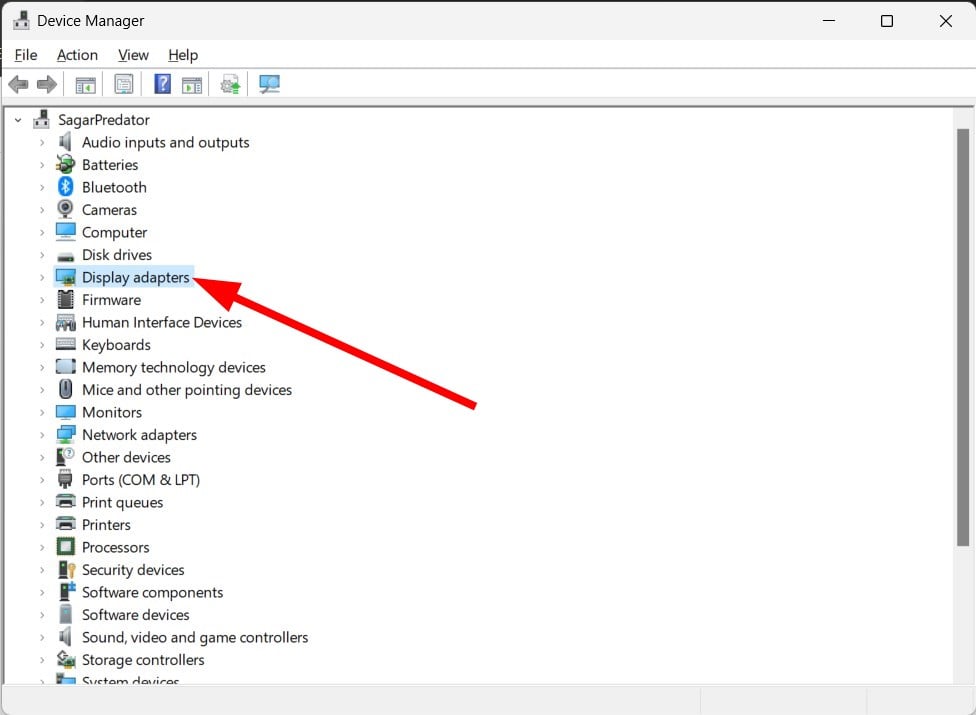
Task: Click the Ports COM & LPT icon
Action: click(x=65, y=479)
